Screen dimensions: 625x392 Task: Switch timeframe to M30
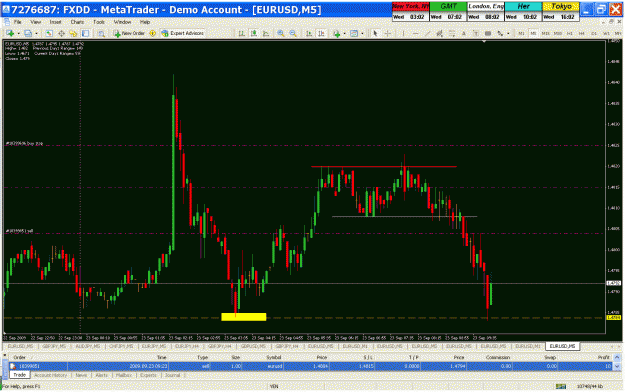[x=558, y=33]
